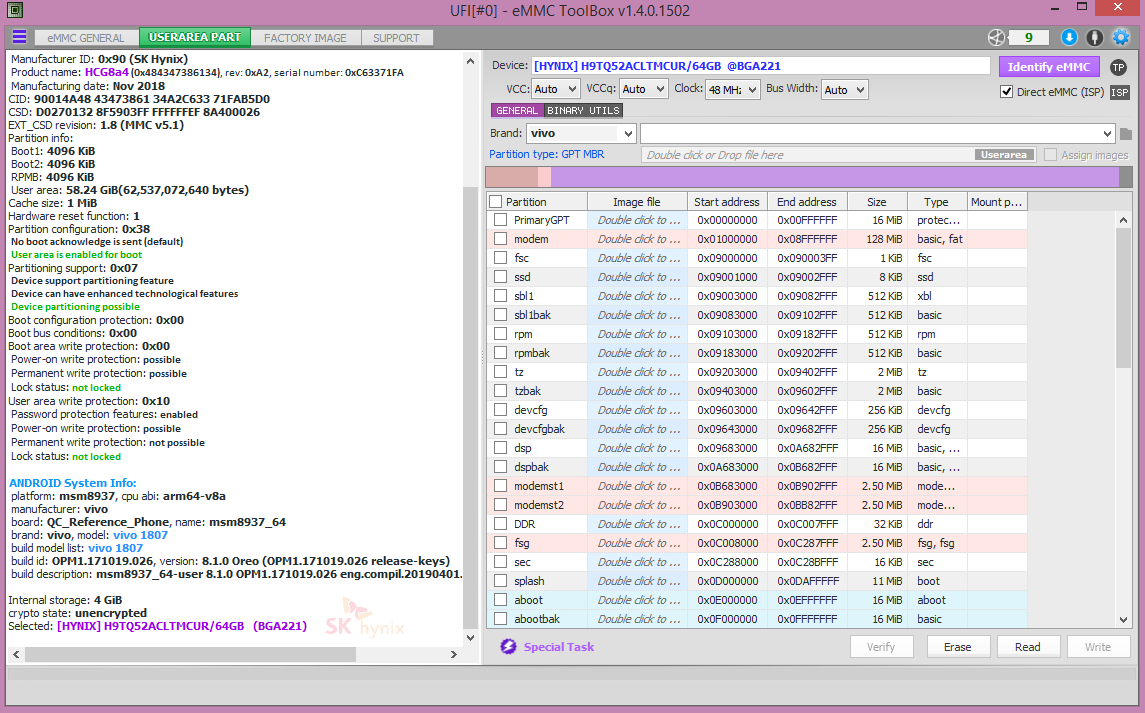Image resolution: width=1145 pixels, height=713 pixels.
Task: Click the Special Task link
Action: point(559,647)
